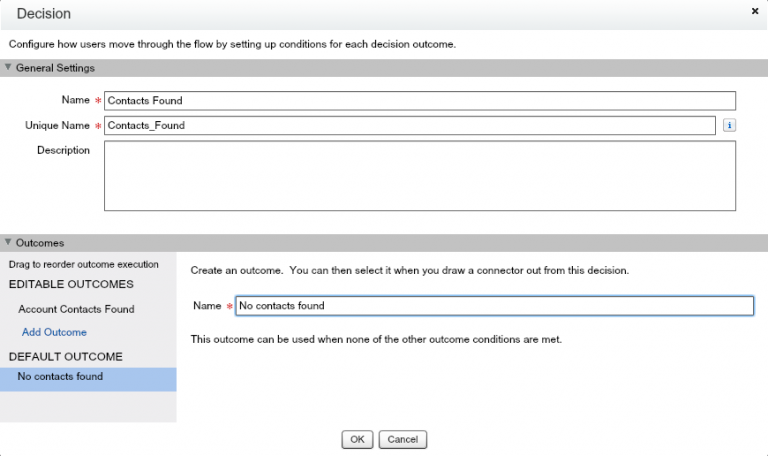Click the Decision dialog title
This screenshot has width=768, height=456.
(x=43, y=13)
